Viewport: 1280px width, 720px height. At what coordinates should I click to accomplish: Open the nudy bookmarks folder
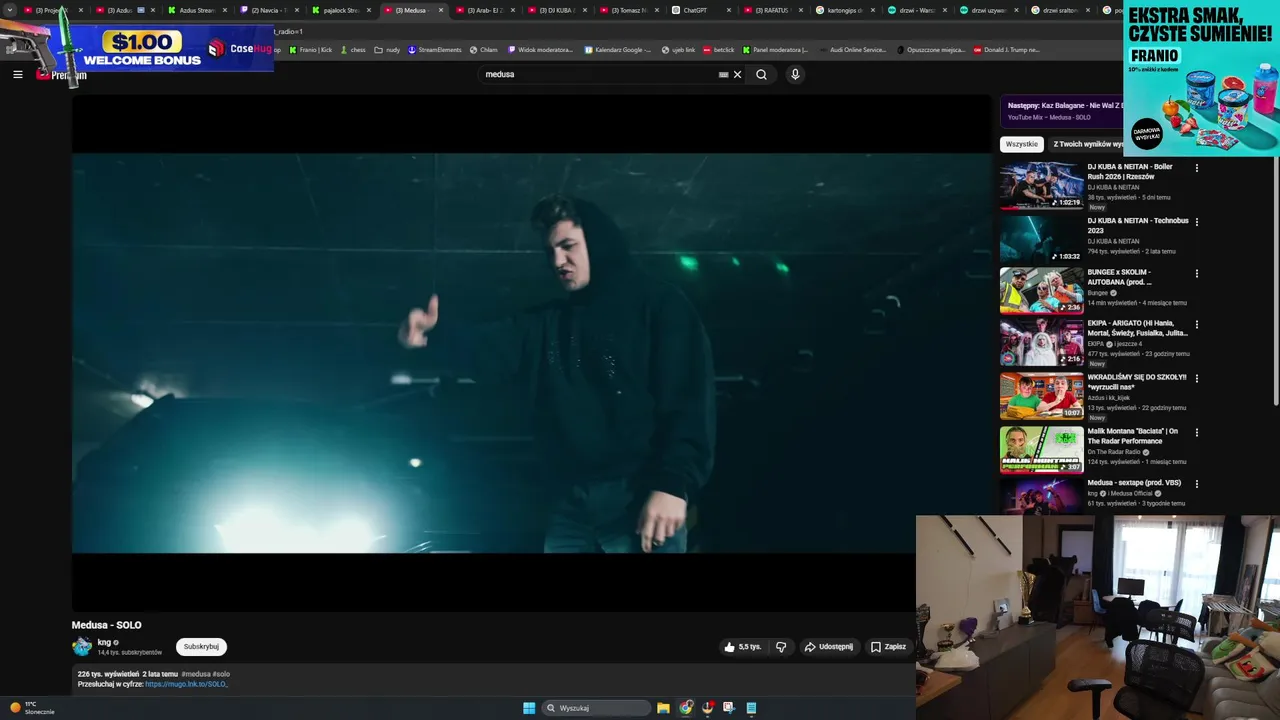[x=387, y=49]
